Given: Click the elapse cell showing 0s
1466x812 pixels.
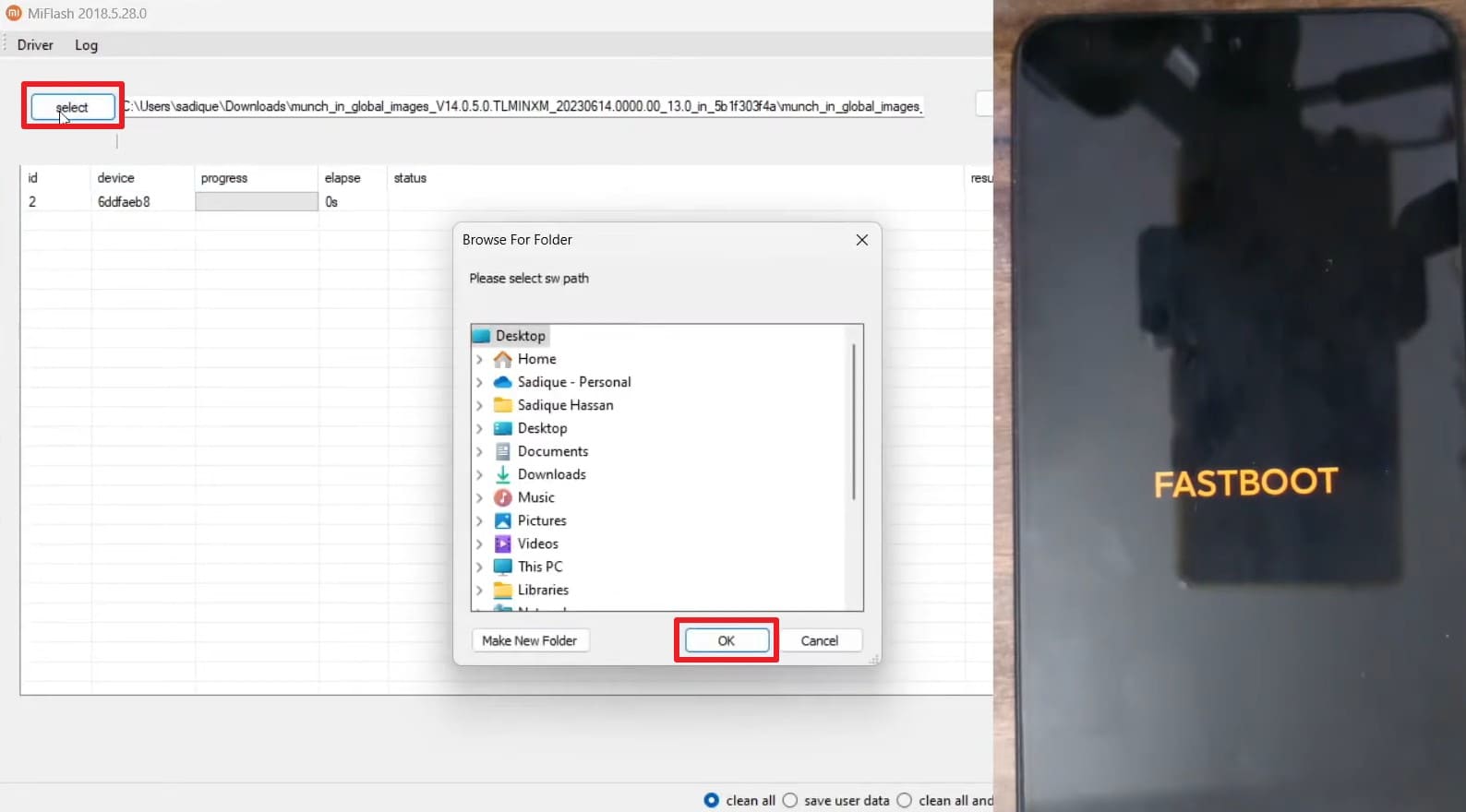Looking at the screenshot, I should [331, 201].
